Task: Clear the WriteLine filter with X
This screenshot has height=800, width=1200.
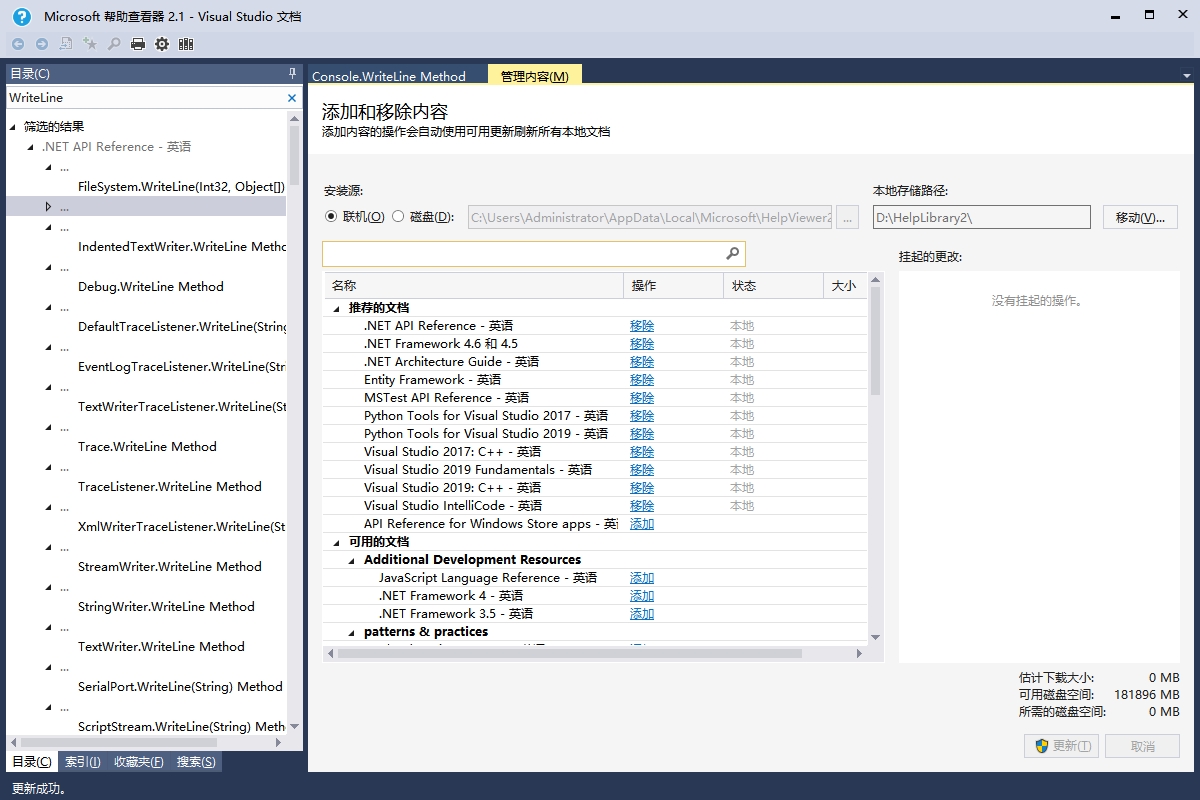Action: click(x=292, y=98)
